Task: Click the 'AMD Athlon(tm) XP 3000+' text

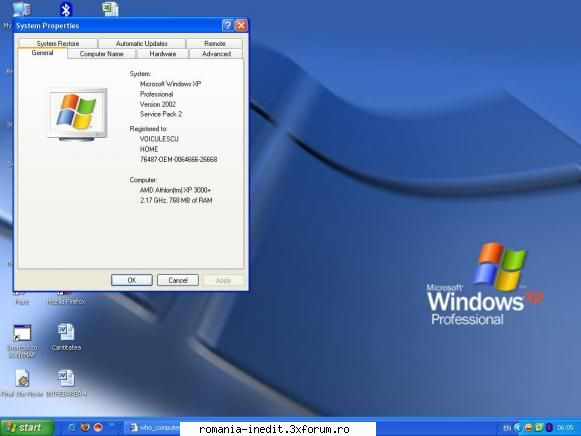Action: coord(175,190)
